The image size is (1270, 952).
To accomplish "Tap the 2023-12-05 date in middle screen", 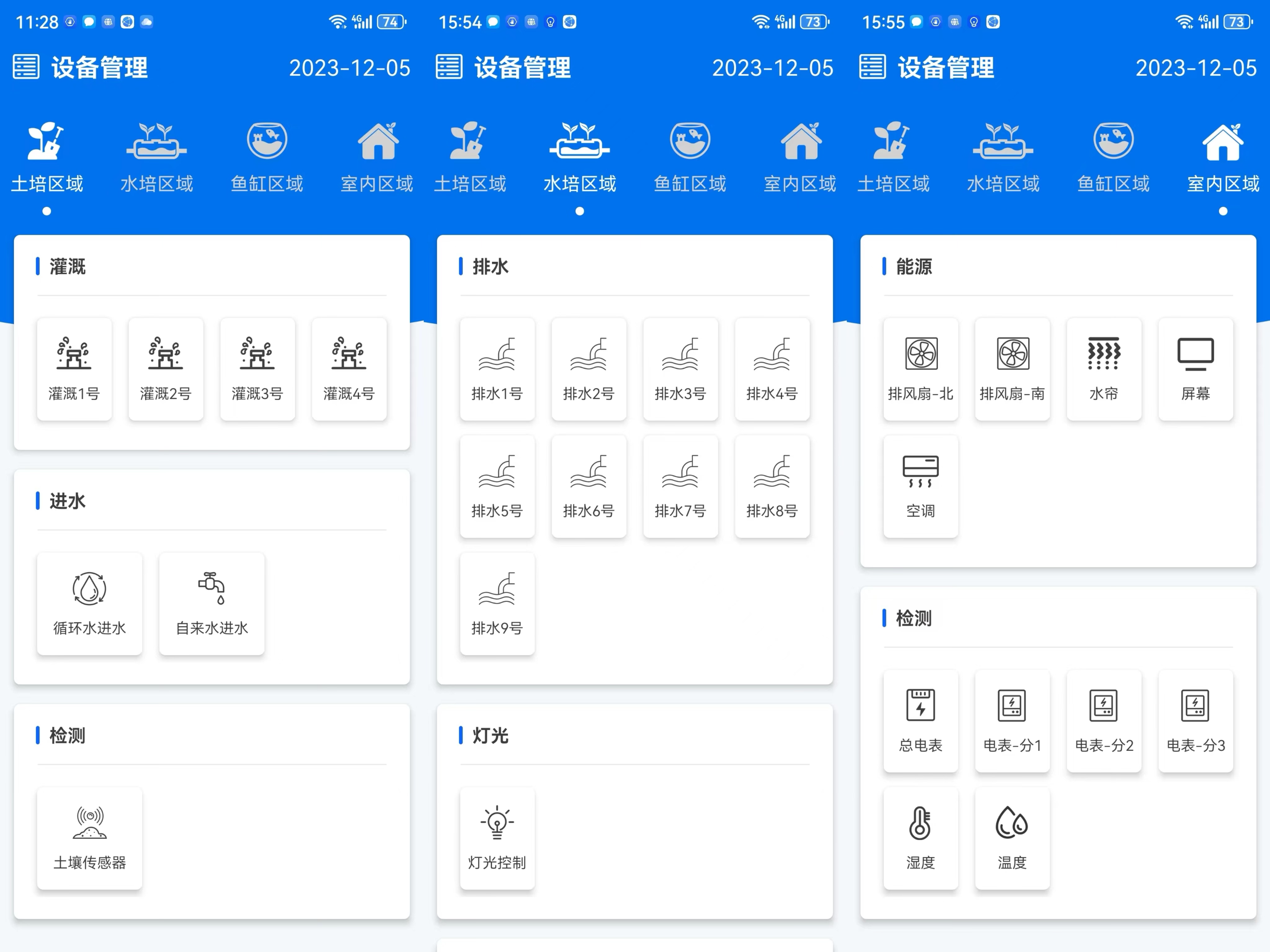I will (x=773, y=68).
